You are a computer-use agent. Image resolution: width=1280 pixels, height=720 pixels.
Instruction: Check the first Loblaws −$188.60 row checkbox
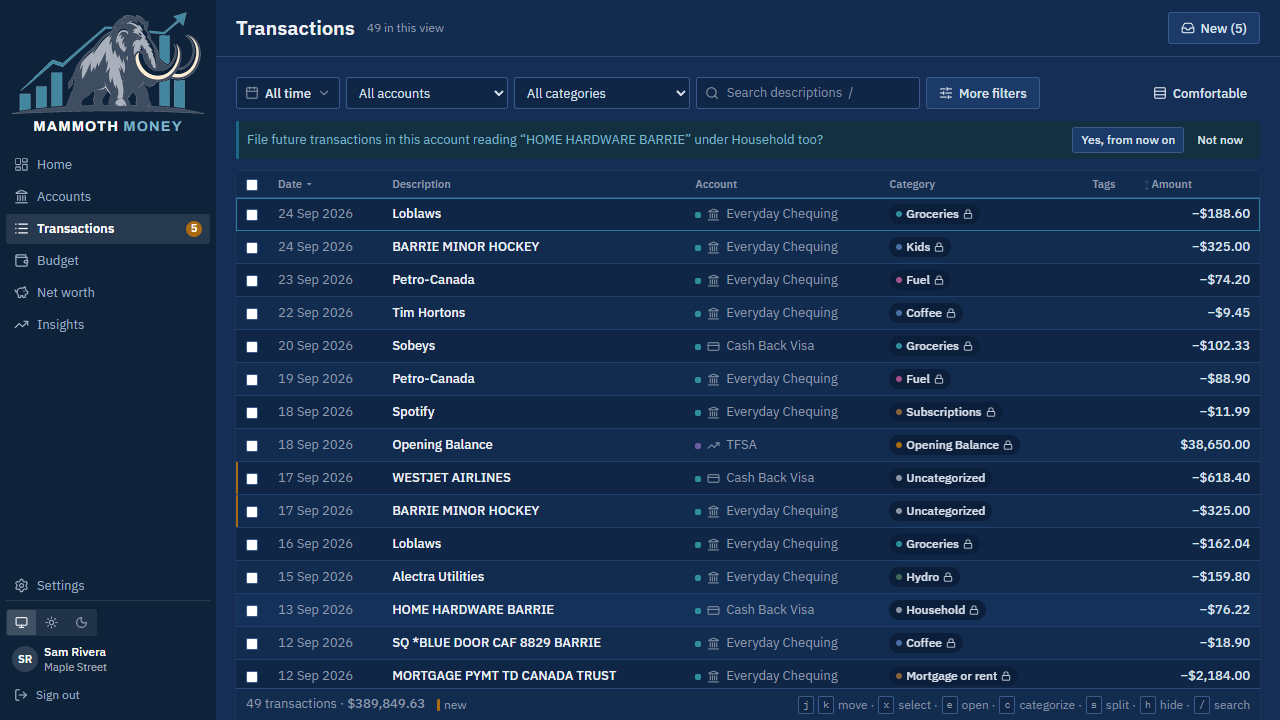click(252, 215)
